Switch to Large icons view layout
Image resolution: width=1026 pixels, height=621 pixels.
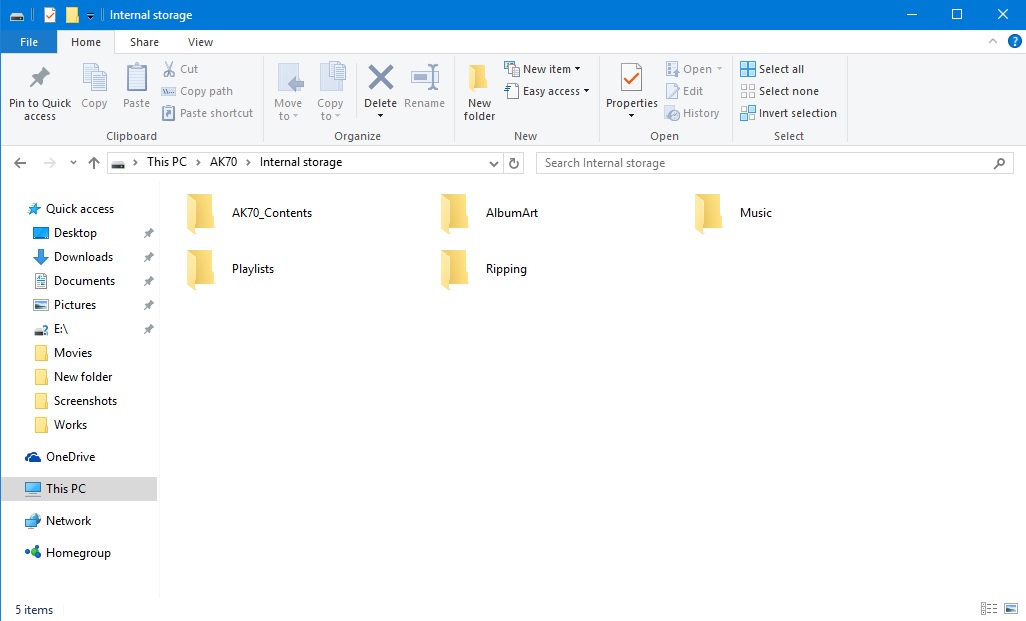click(1011, 609)
